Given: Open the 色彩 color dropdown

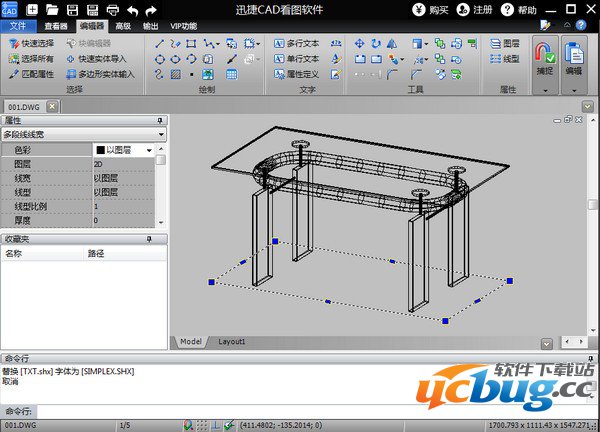Looking at the screenshot, I should pos(149,149).
